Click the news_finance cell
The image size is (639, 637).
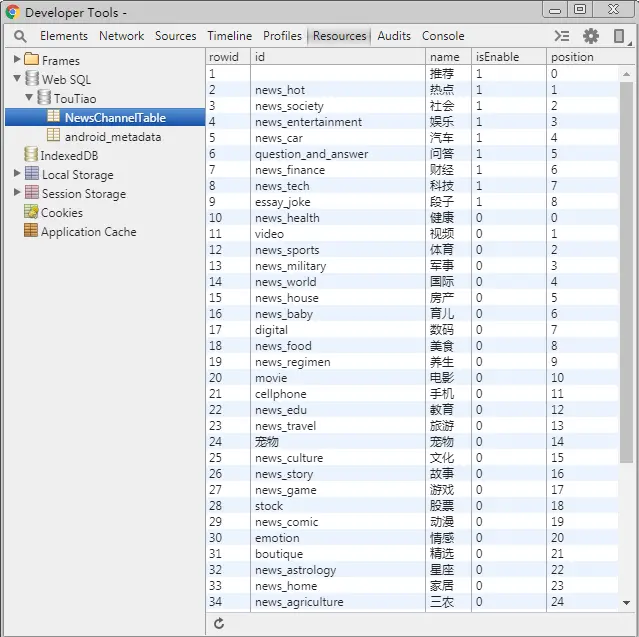click(338, 170)
